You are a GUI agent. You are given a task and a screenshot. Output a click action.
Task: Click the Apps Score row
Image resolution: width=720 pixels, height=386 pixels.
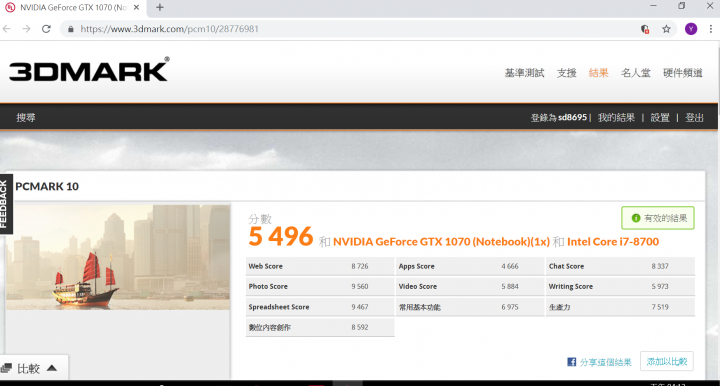(x=470, y=266)
